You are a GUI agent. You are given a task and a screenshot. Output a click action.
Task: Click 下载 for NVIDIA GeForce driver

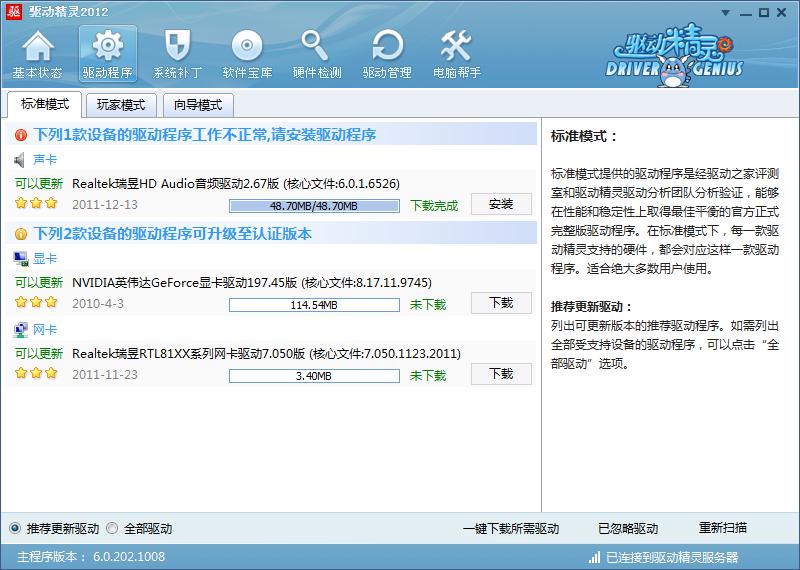tap(500, 303)
